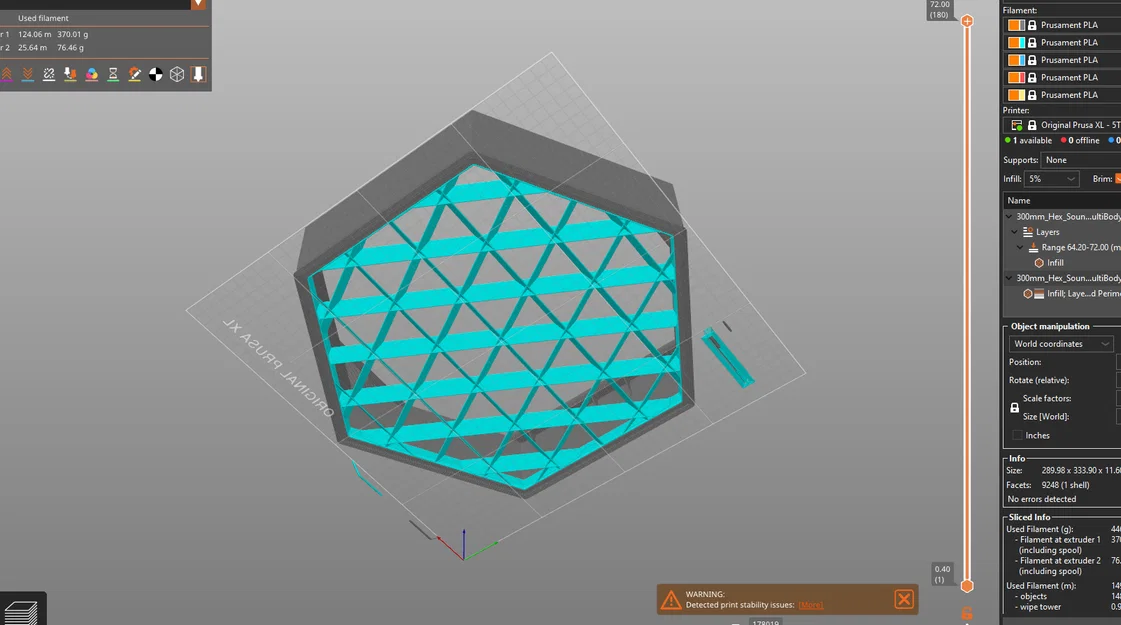Screen dimensions: 1121x625
Task: Open the Infill 5% dropdown
Action: [1050, 178]
